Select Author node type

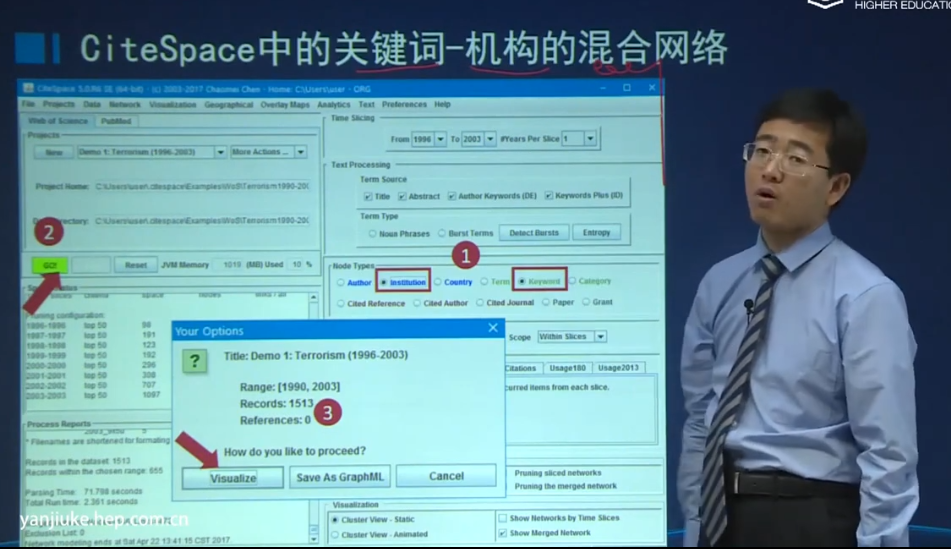pos(341,283)
